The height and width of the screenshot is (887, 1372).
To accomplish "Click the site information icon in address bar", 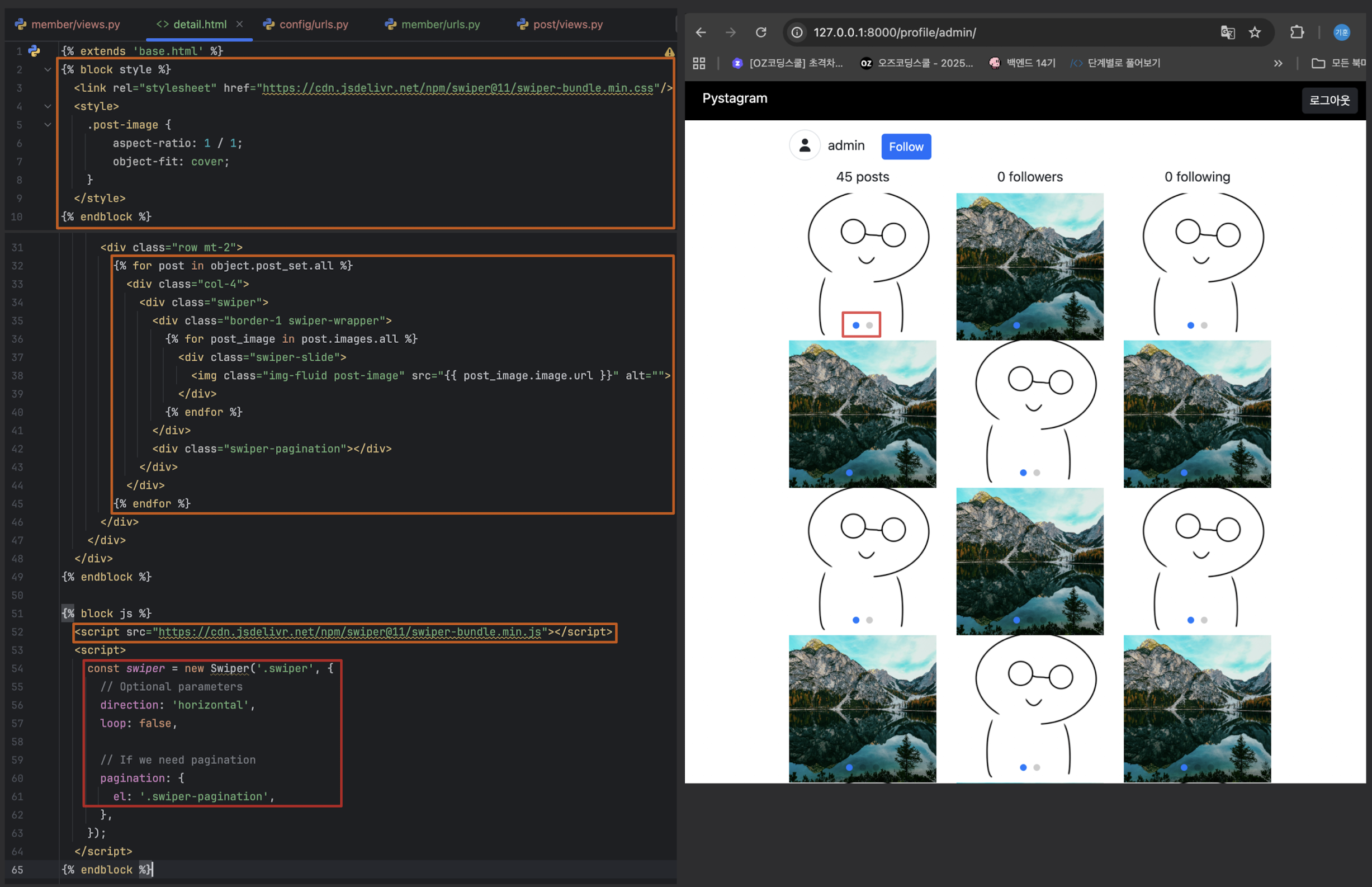I will (x=797, y=32).
